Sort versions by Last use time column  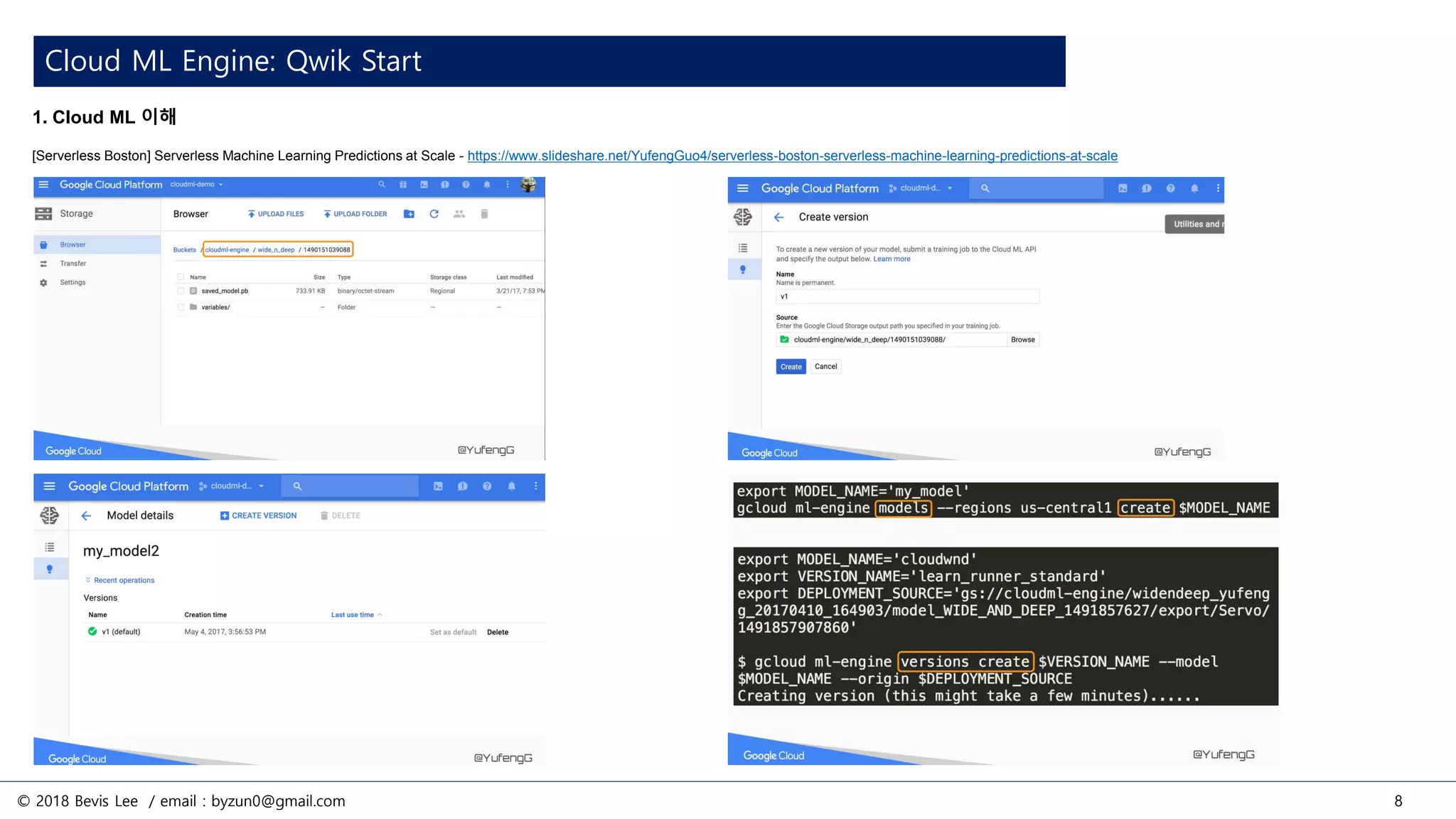pos(356,615)
